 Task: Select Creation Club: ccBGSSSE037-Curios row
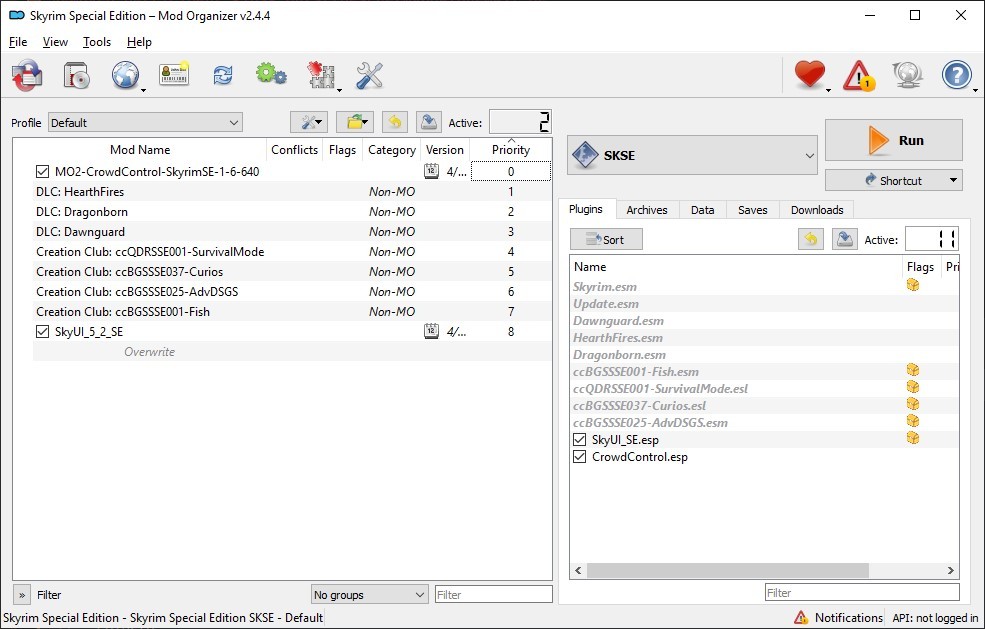pyautogui.click(x=292, y=271)
